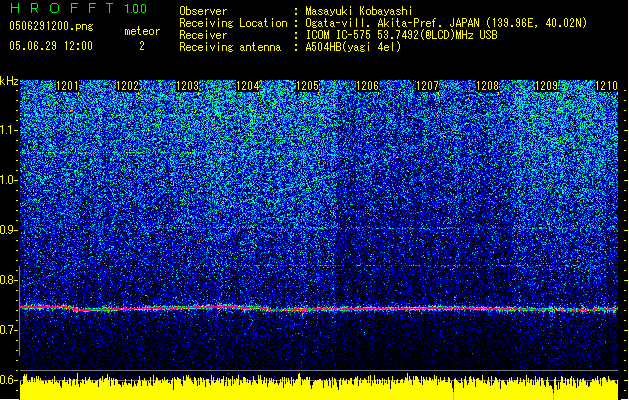Click the red carrier signal line
The width and height of the screenshot is (629, 400).
coord(319,309)
